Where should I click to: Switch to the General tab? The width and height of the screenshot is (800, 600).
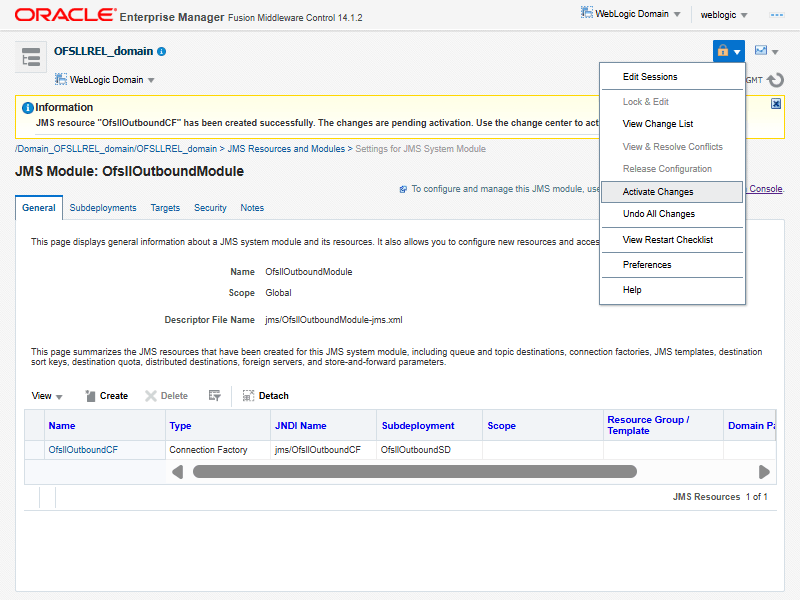[39, 208]
